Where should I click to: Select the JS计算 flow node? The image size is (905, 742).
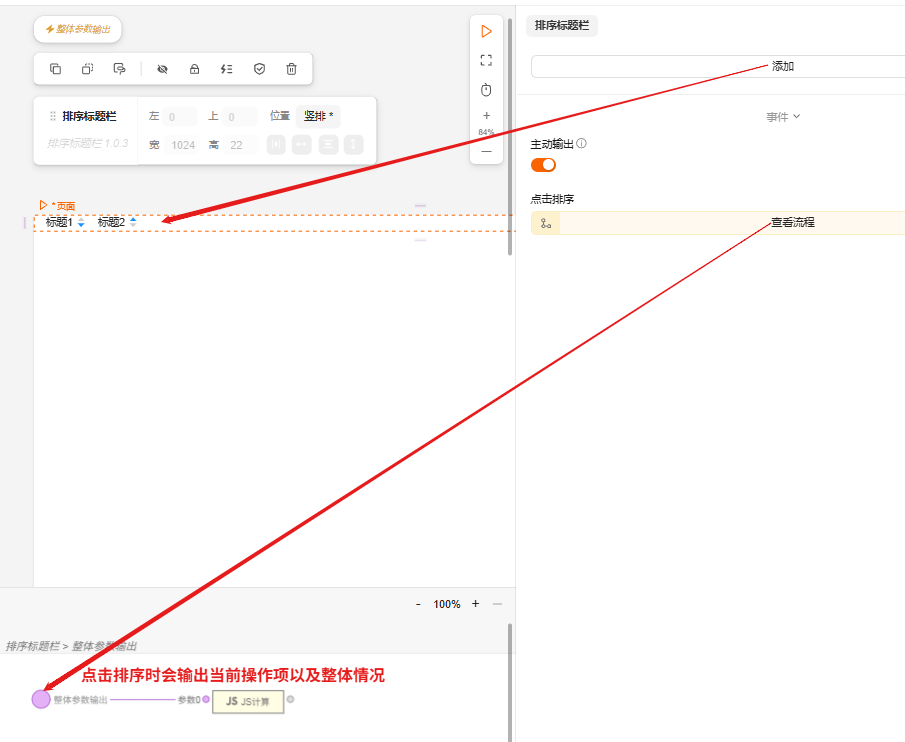pos(248,701)
